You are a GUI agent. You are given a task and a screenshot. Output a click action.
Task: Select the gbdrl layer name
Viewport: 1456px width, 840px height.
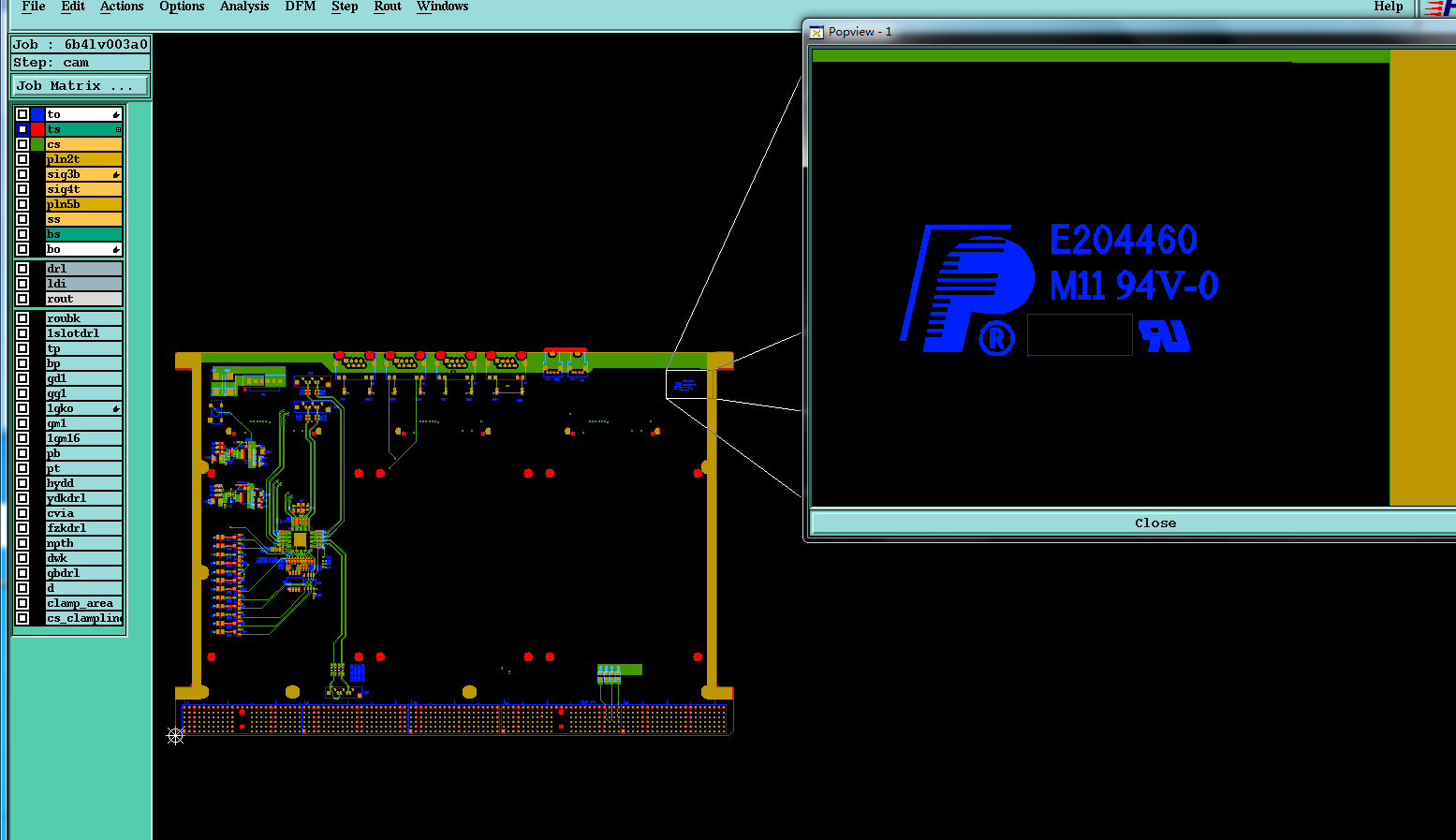[x=84, y=573]
